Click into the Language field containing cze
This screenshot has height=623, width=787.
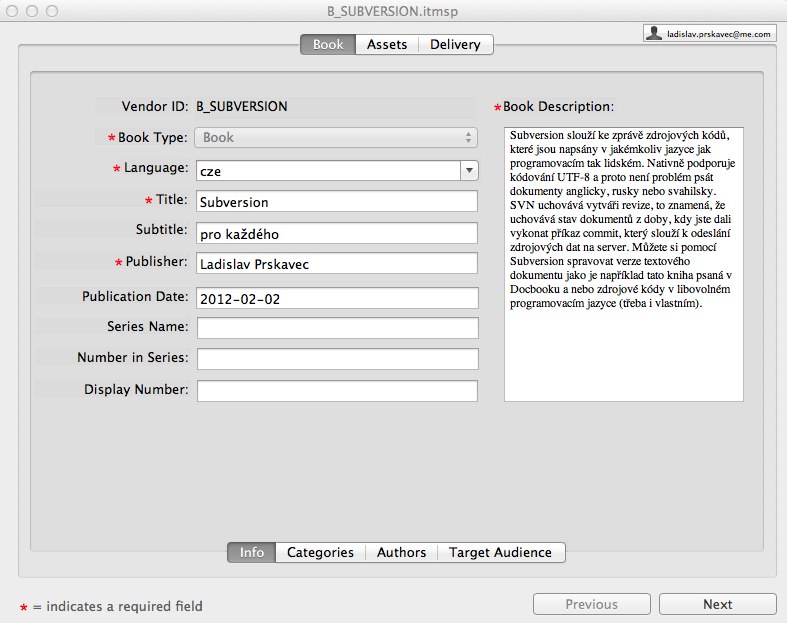[x=328, y=171]
